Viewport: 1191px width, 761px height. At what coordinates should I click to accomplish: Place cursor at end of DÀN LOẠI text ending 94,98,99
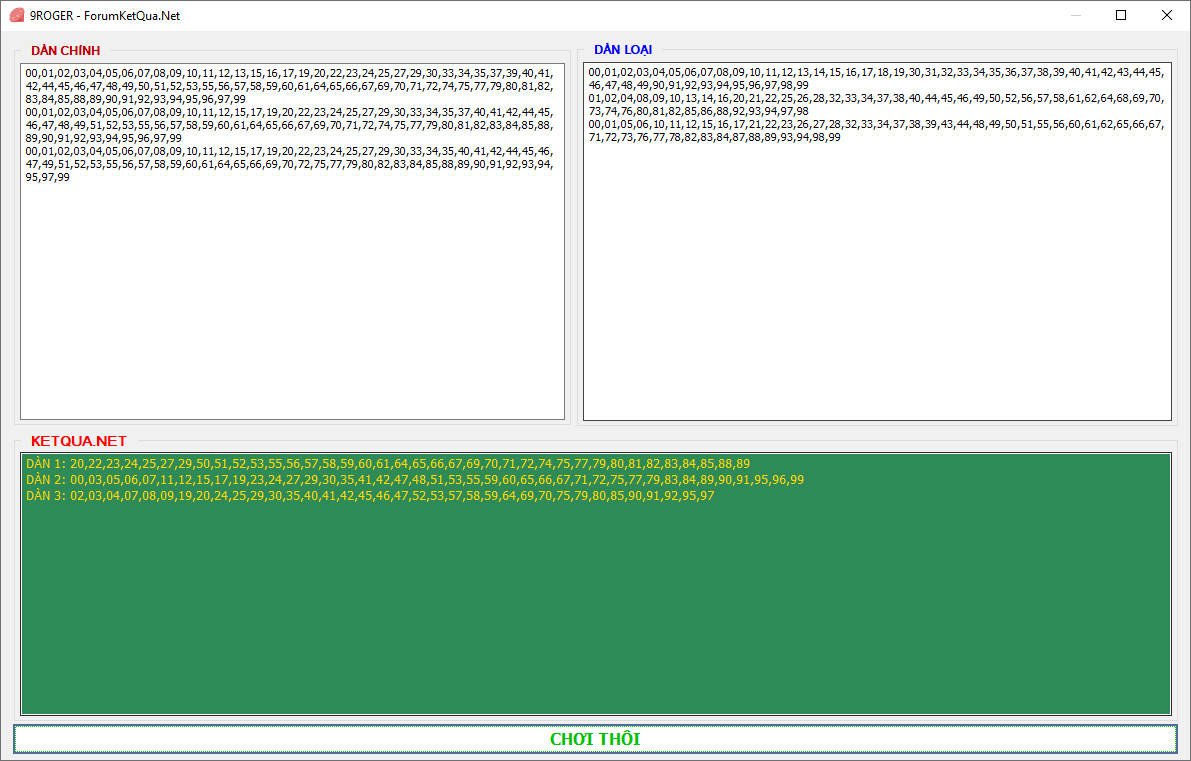[x=841, y=137]
